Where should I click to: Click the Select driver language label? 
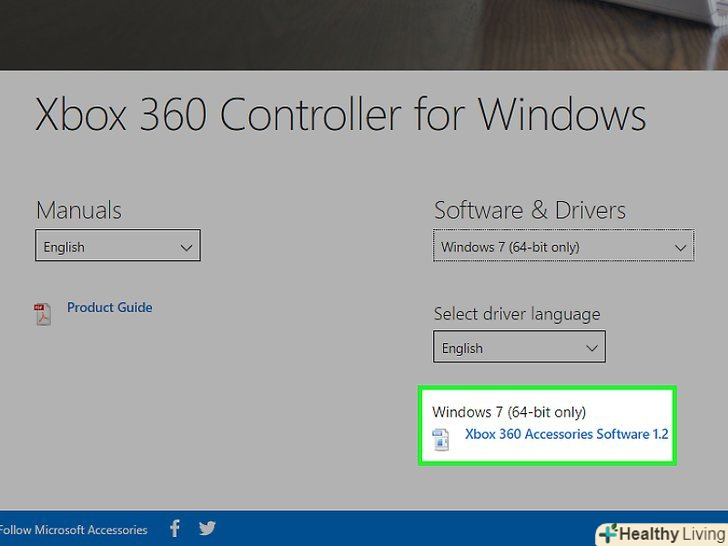[x=517, y=314]
